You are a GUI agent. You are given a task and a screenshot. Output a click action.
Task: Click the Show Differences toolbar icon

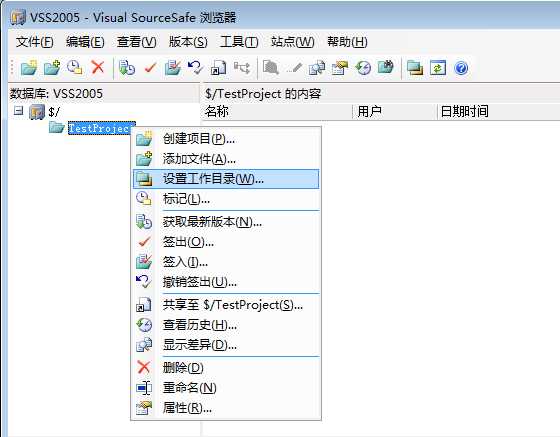(x=317, y=67)
